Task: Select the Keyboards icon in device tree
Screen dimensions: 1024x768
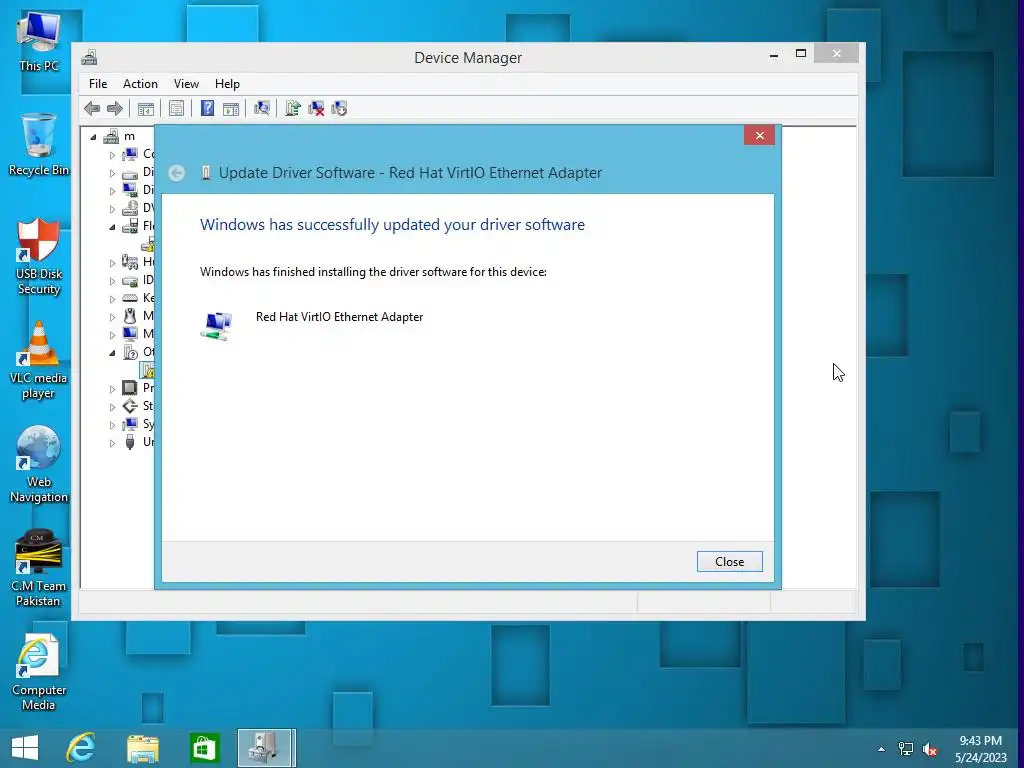Action: pyautogui.click(x=130, y=298)
